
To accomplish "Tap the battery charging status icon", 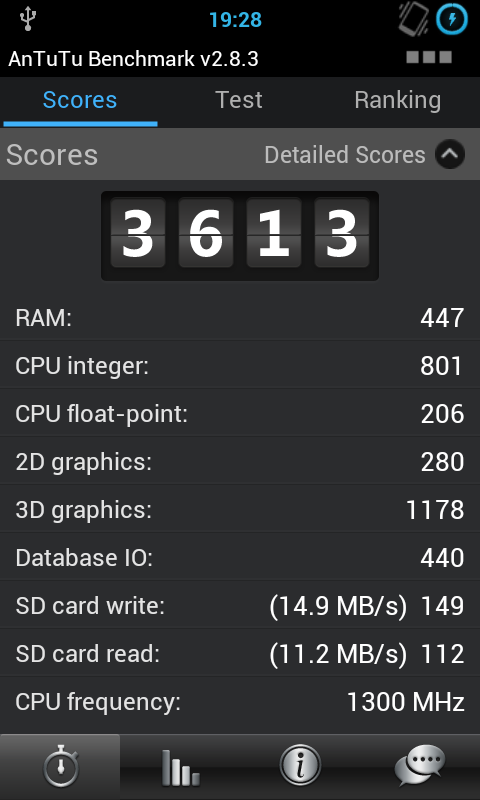I will coord(452,19).
